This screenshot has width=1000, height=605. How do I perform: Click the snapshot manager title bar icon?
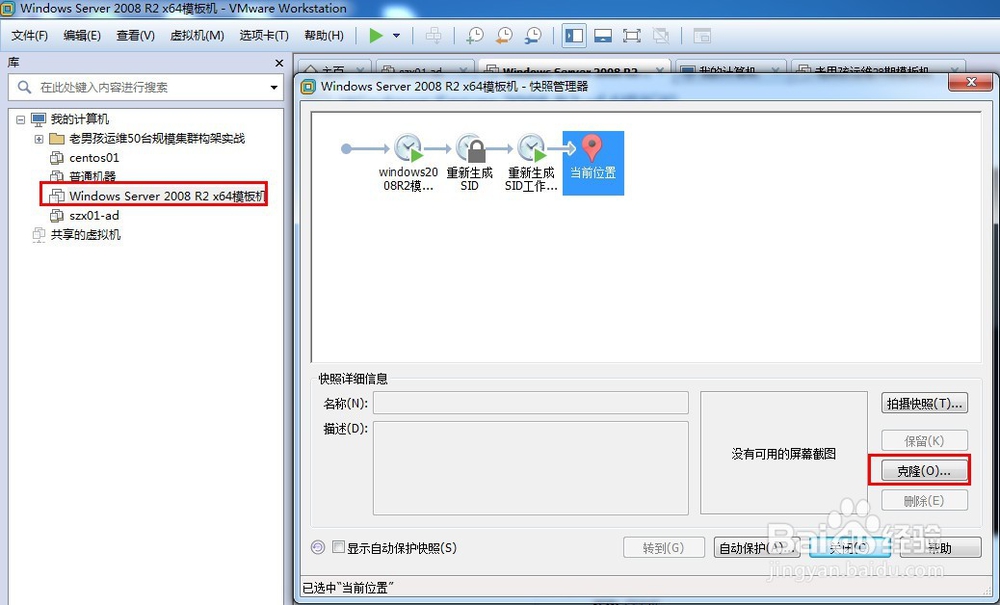(x=309, y=86)
